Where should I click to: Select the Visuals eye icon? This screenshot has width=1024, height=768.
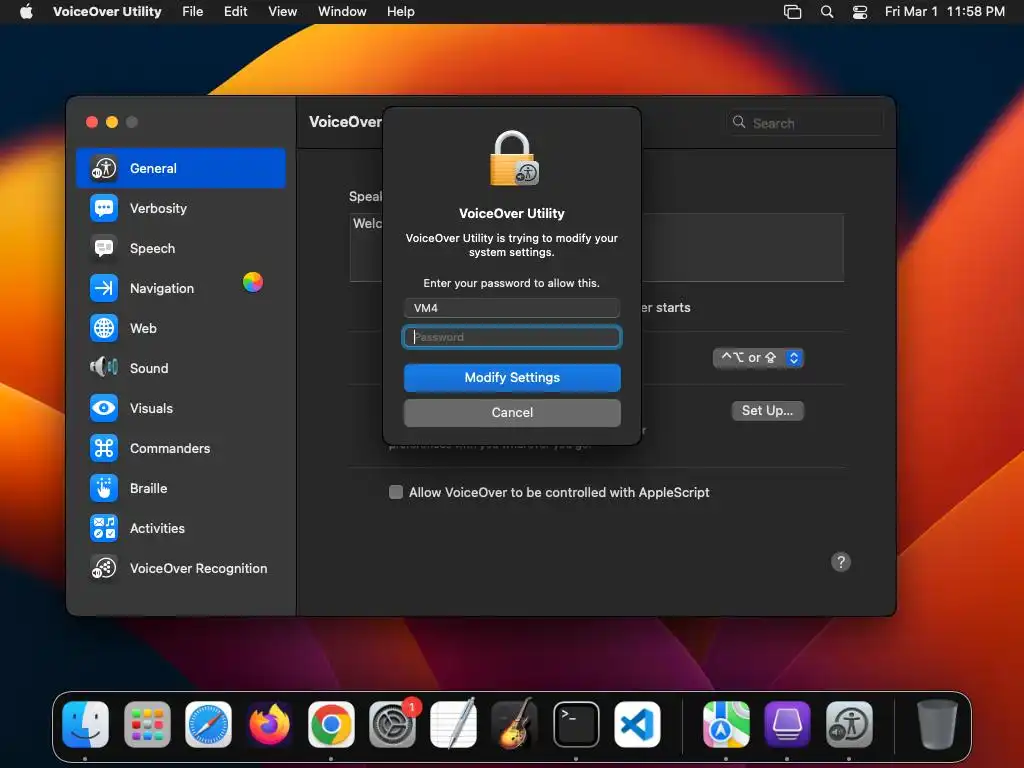[104, 408]
